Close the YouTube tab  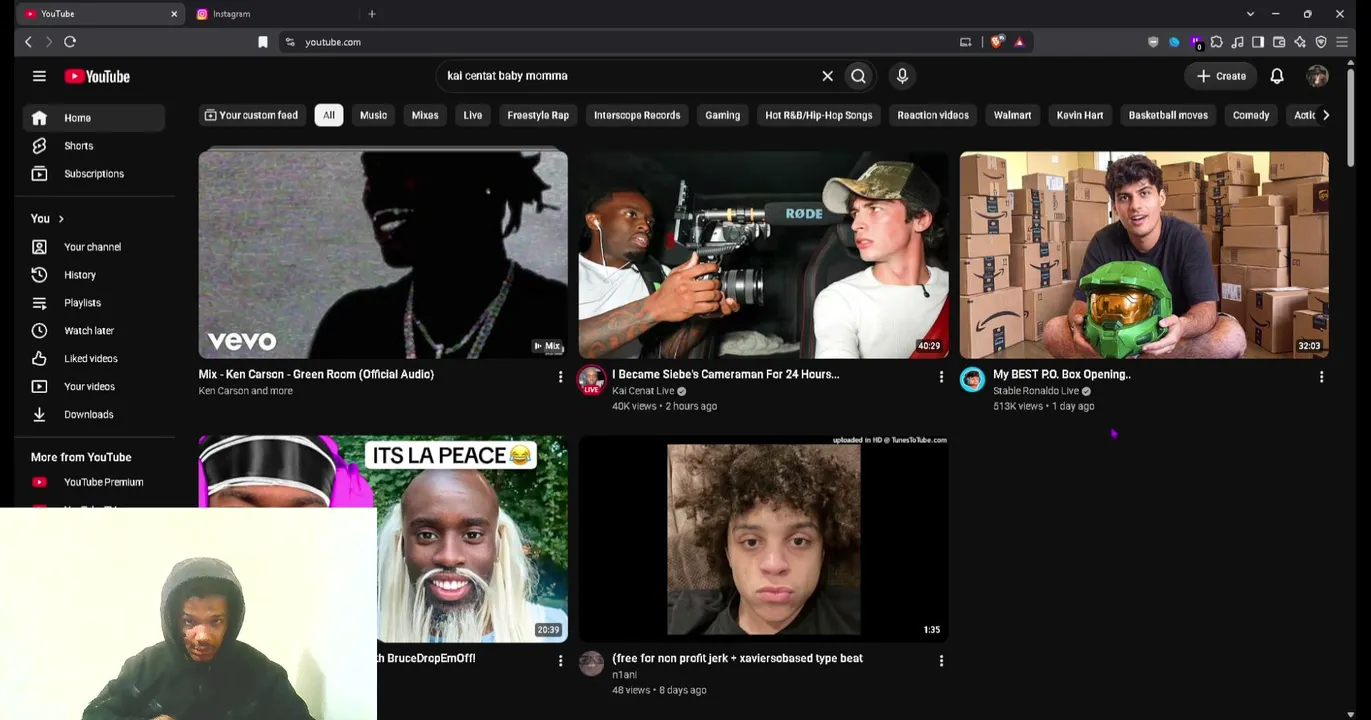[174, 14]
